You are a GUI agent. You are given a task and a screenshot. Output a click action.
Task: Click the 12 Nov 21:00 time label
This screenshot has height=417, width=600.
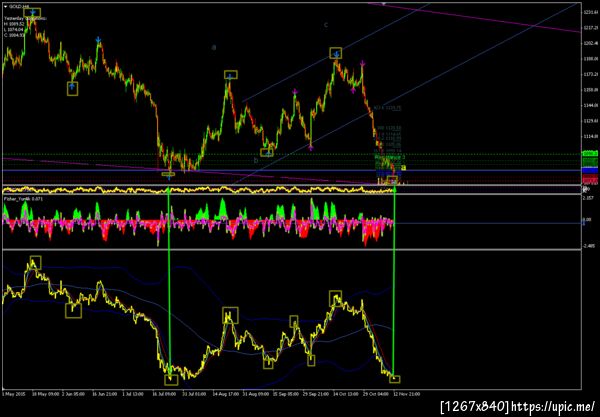[x=407, y=394]
